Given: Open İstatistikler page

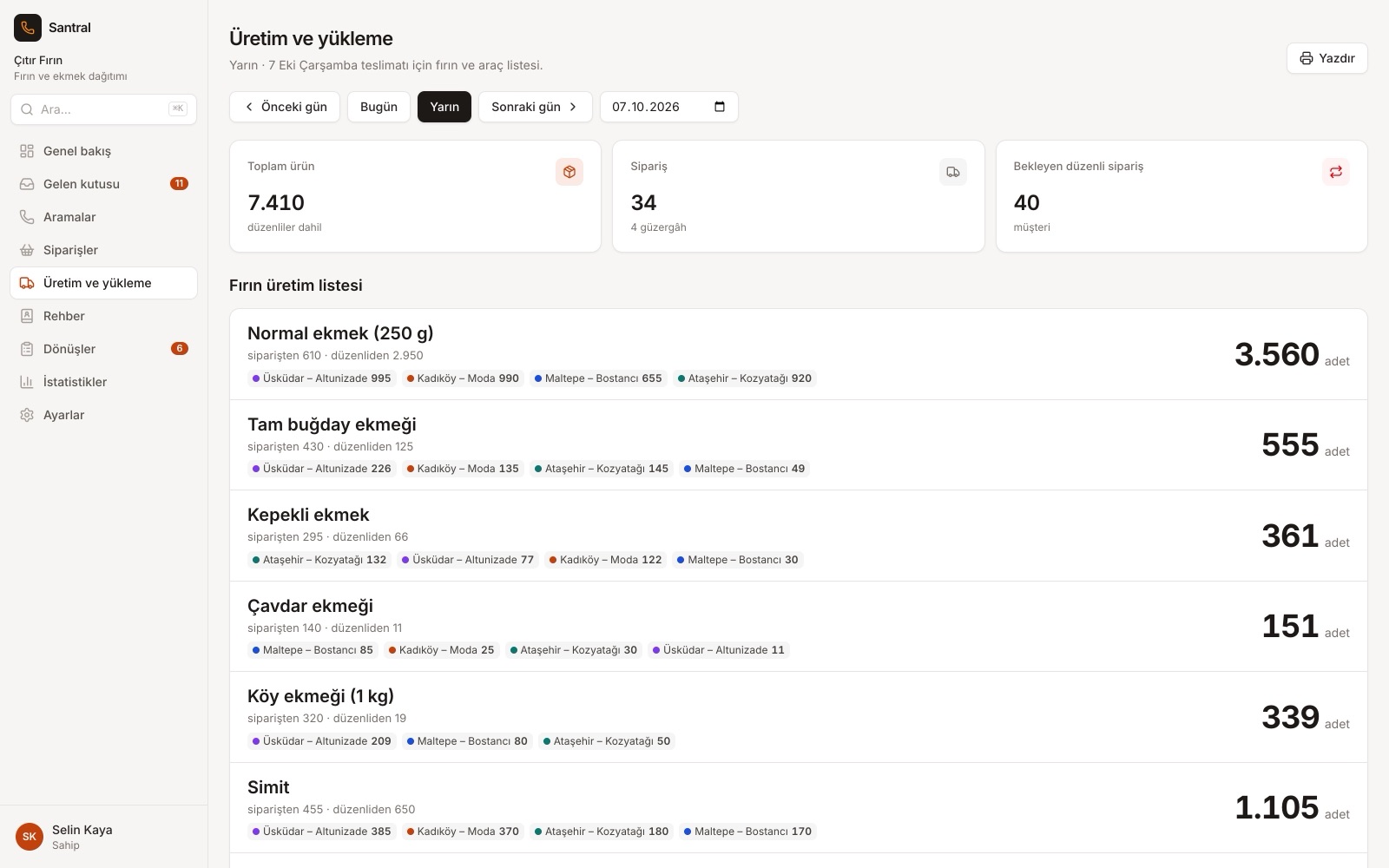Looking at the screenshot, I should pyautogui.click(x=104, y=382).
